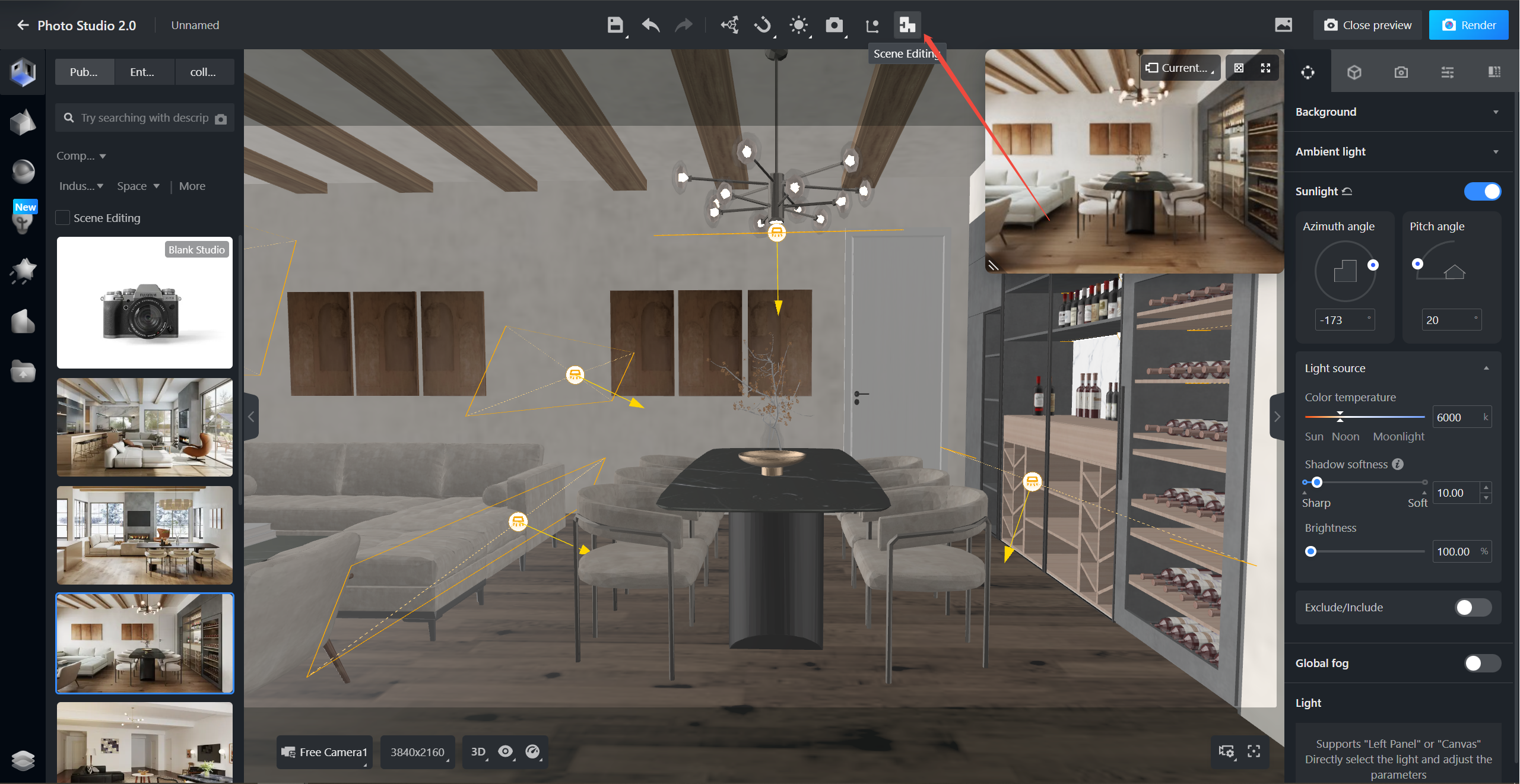This screenshot has height=784, width=1520.
Task: Open the upload folder sidebar icon
Action: pos(23,372)
